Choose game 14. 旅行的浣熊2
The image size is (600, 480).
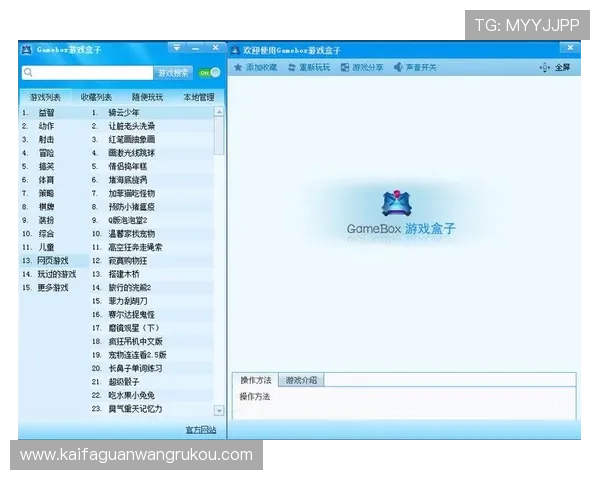tap(152, 287)
